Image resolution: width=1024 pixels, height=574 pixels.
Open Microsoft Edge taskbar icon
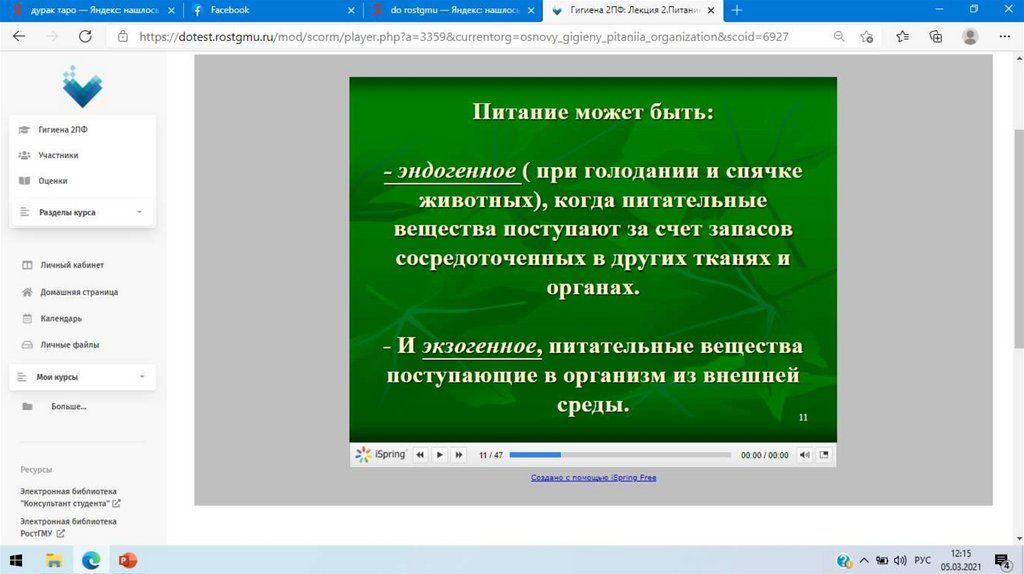tap(91, 560)
